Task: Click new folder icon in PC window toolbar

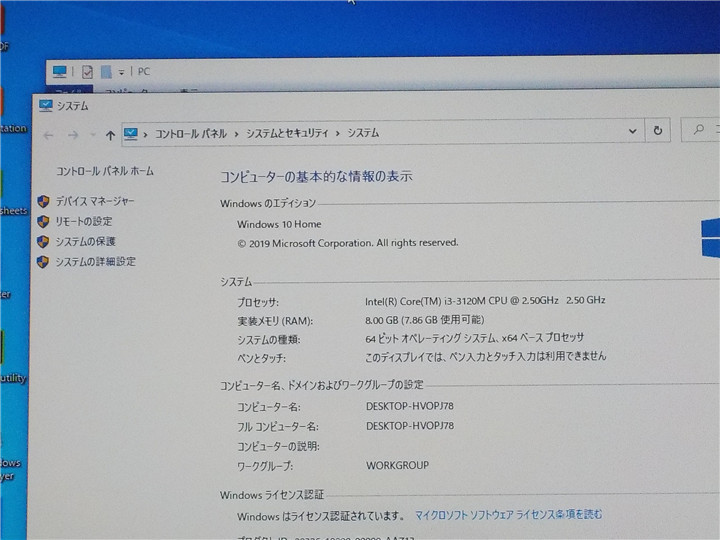Action: tap(107, 72)
